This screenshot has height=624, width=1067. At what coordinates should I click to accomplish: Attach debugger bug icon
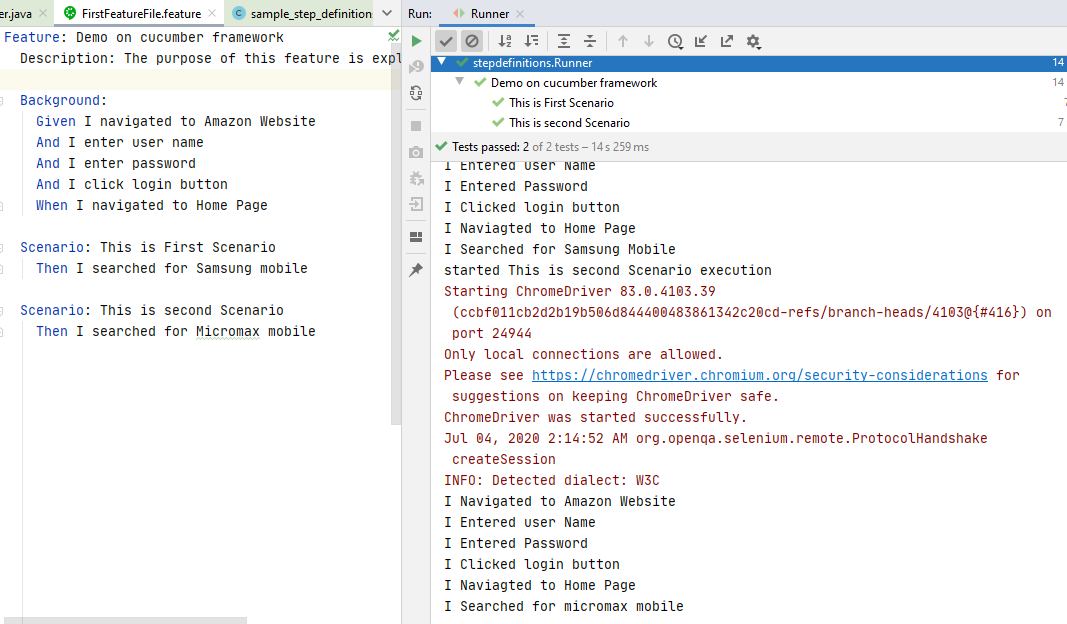pos(416,178)
